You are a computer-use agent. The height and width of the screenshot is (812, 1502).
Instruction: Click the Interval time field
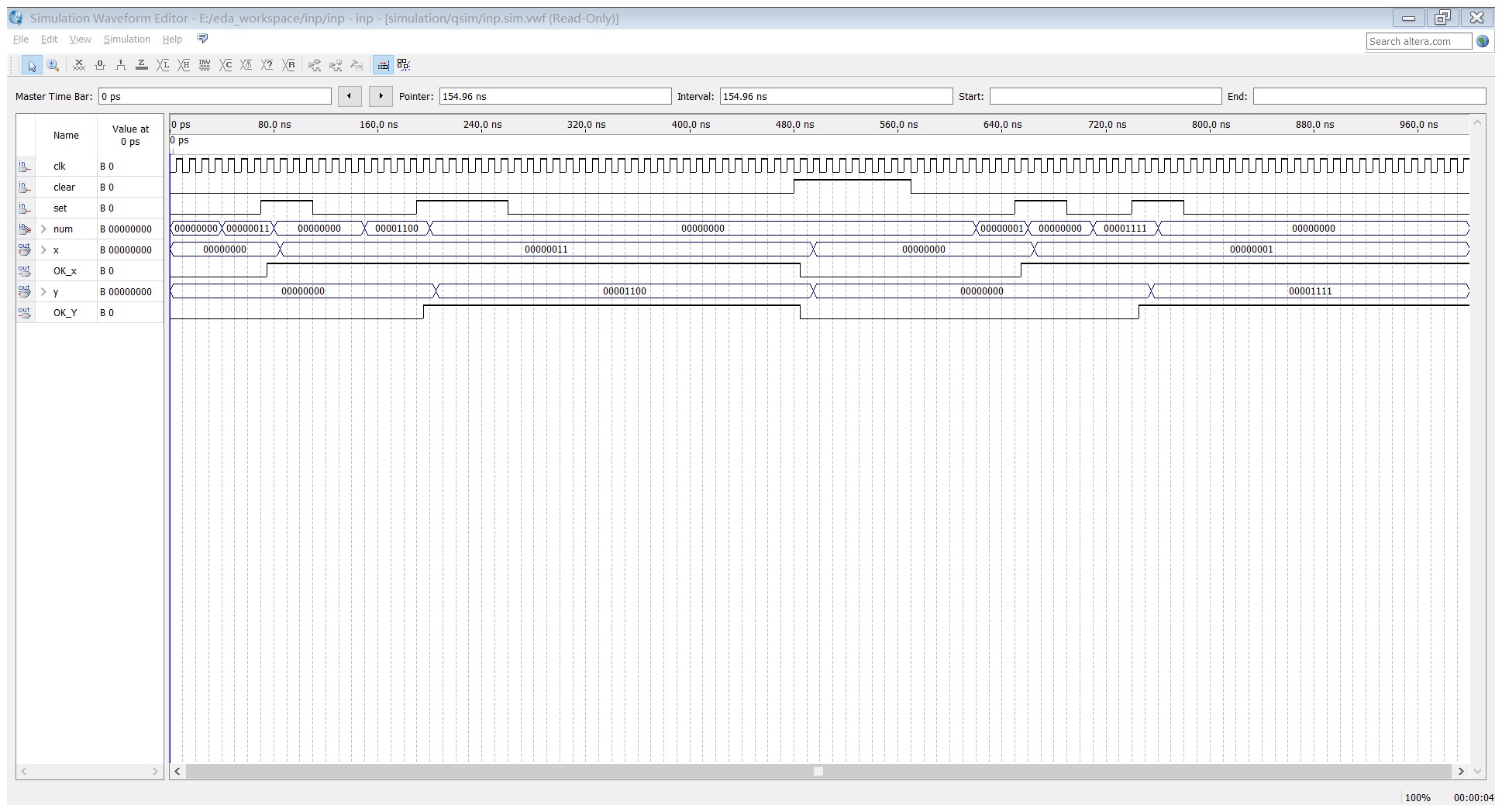point(836,96)
